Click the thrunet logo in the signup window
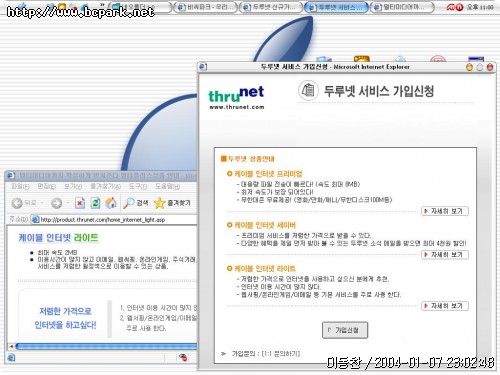Image resolution: width=500 pixels, height=375 pixels. 236,94
